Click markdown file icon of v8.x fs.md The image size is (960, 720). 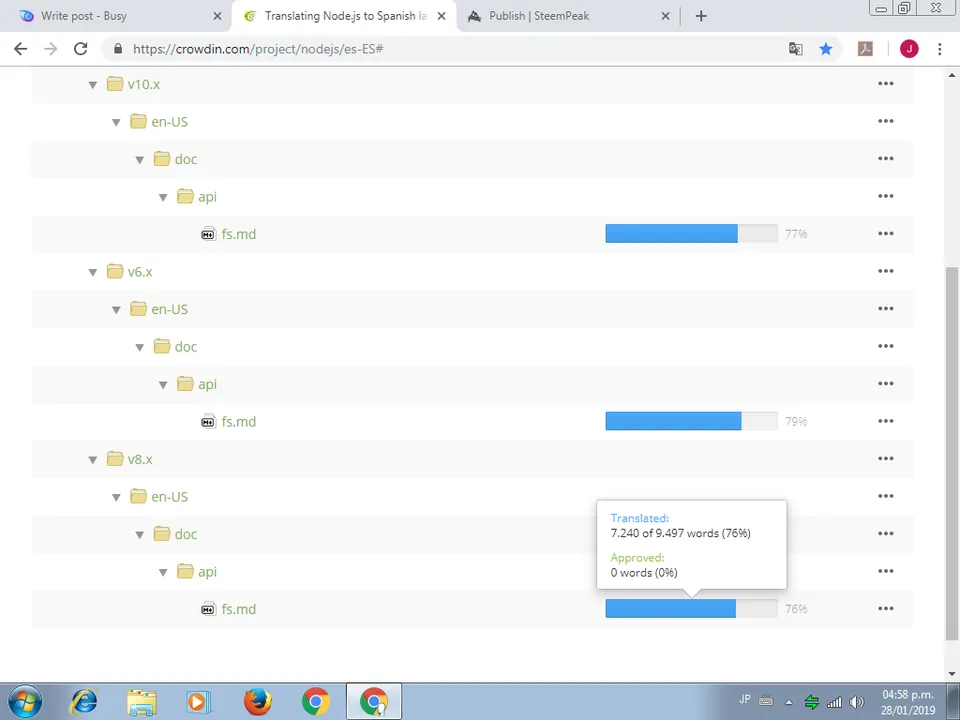click(209, 609)
